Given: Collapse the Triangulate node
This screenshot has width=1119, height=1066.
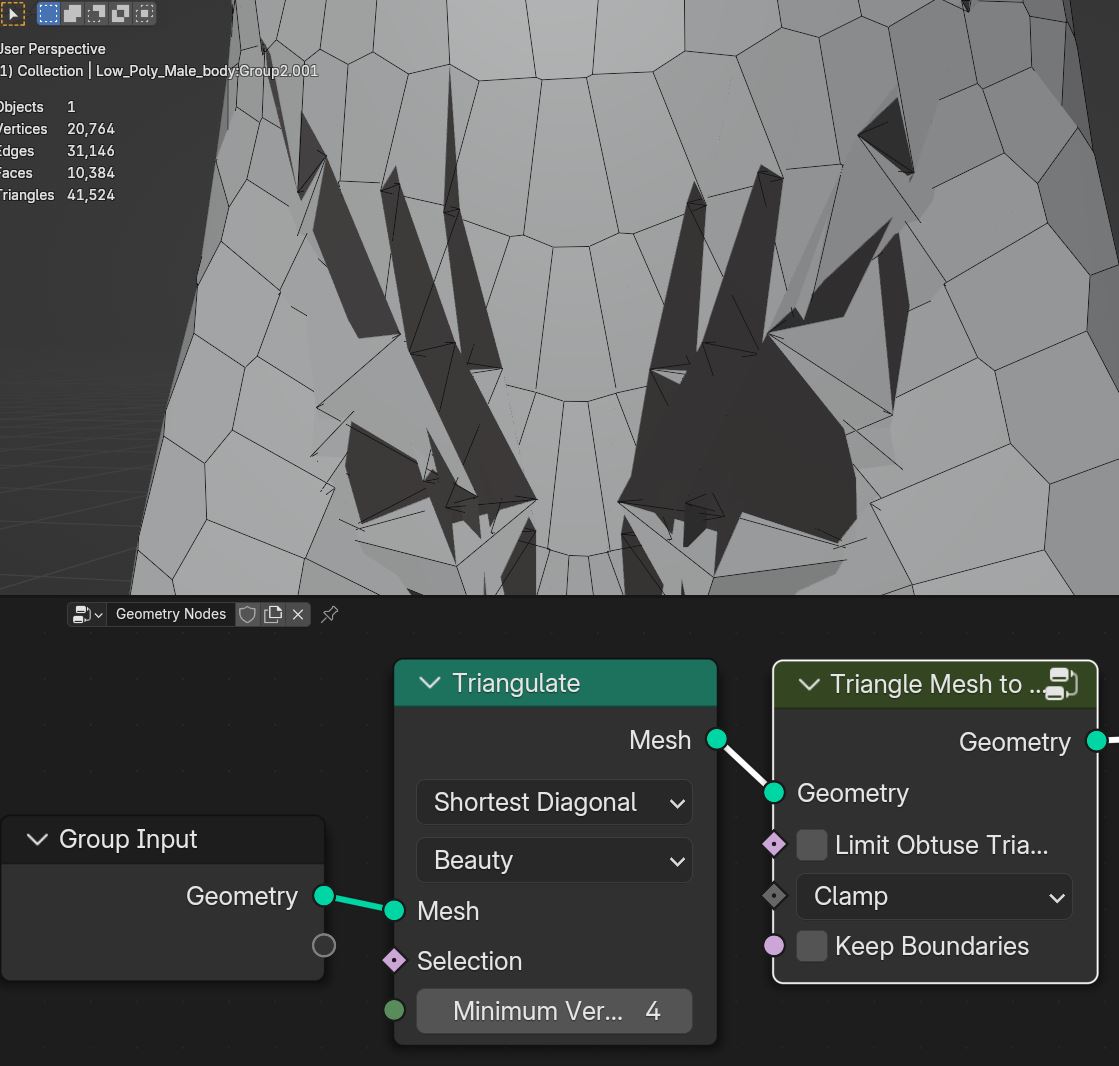Looking at the screenshot, I should [430, 683].
